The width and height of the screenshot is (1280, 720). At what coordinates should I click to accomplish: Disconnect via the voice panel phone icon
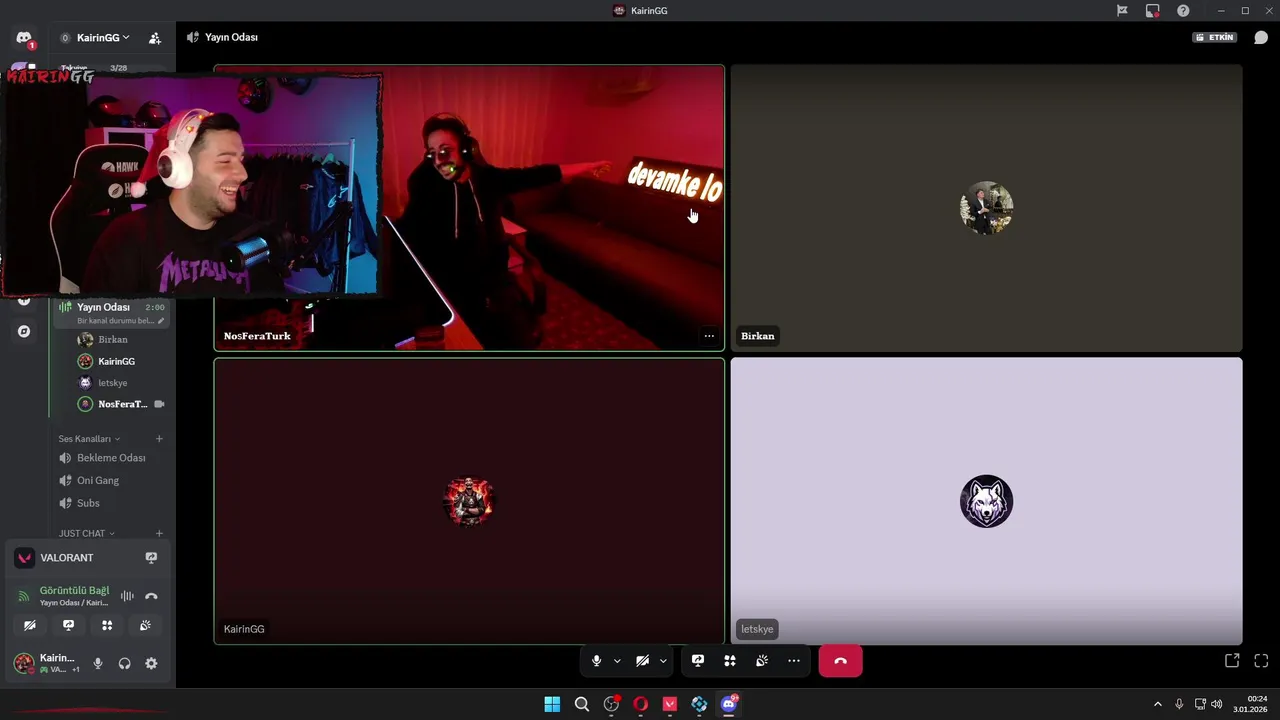(151, 596)
